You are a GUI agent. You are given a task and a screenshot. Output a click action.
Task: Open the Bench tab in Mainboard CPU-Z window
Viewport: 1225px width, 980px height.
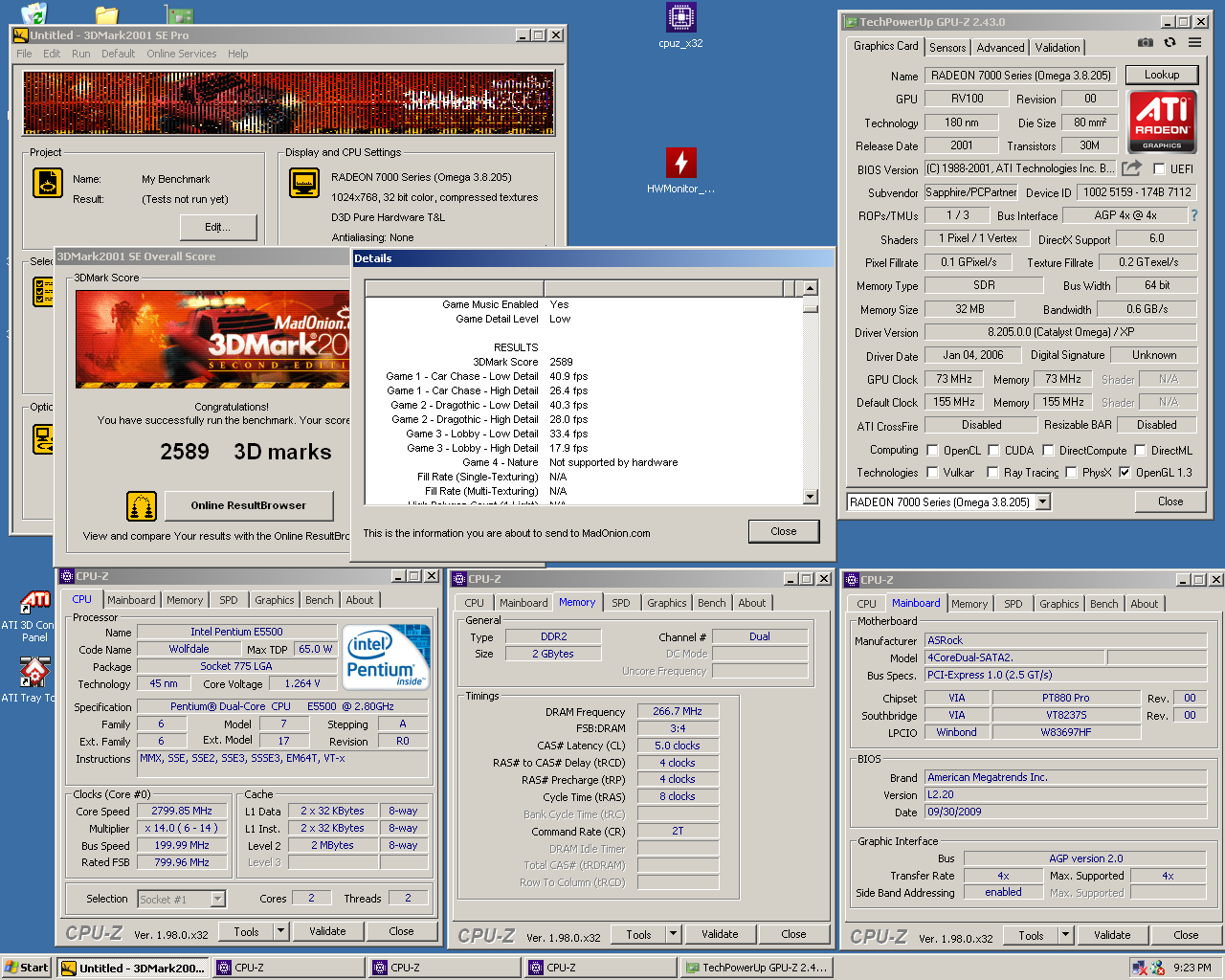point(1103,604)
